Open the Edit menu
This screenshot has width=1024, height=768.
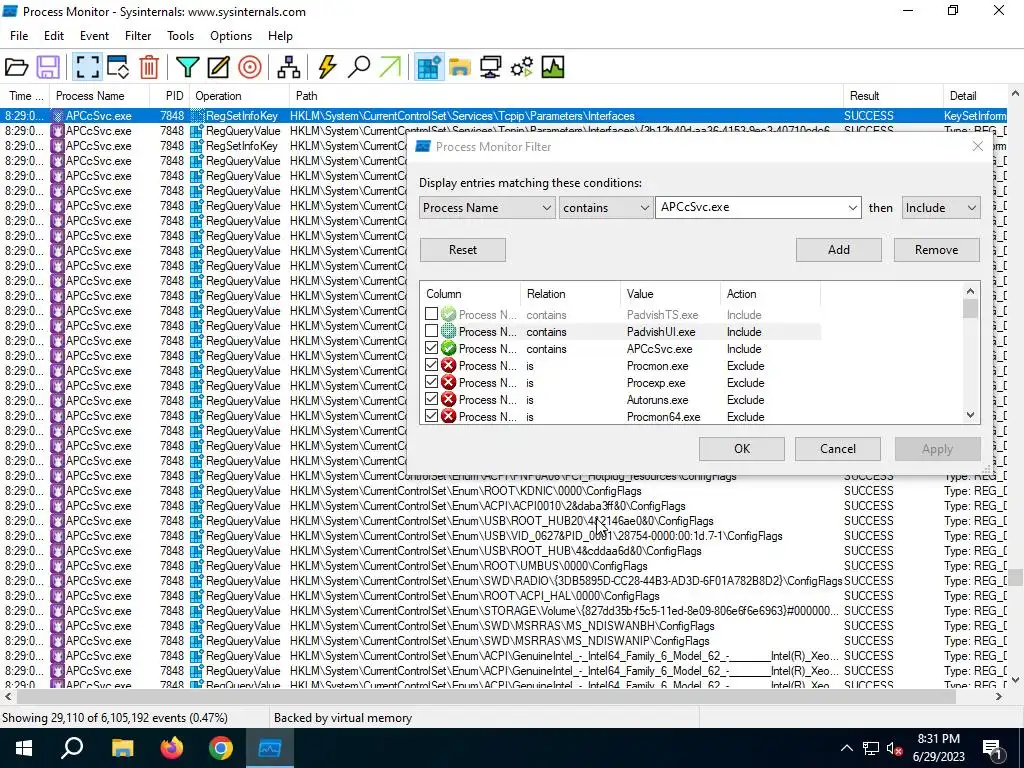(x=54, y=36)
